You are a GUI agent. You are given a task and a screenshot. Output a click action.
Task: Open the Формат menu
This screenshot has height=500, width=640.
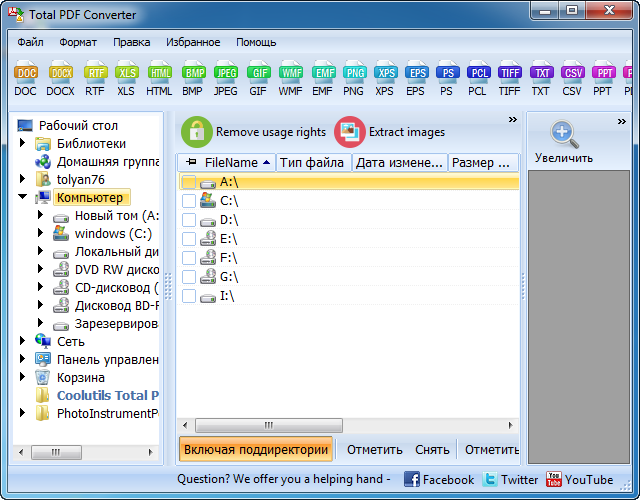coord(78,42)
